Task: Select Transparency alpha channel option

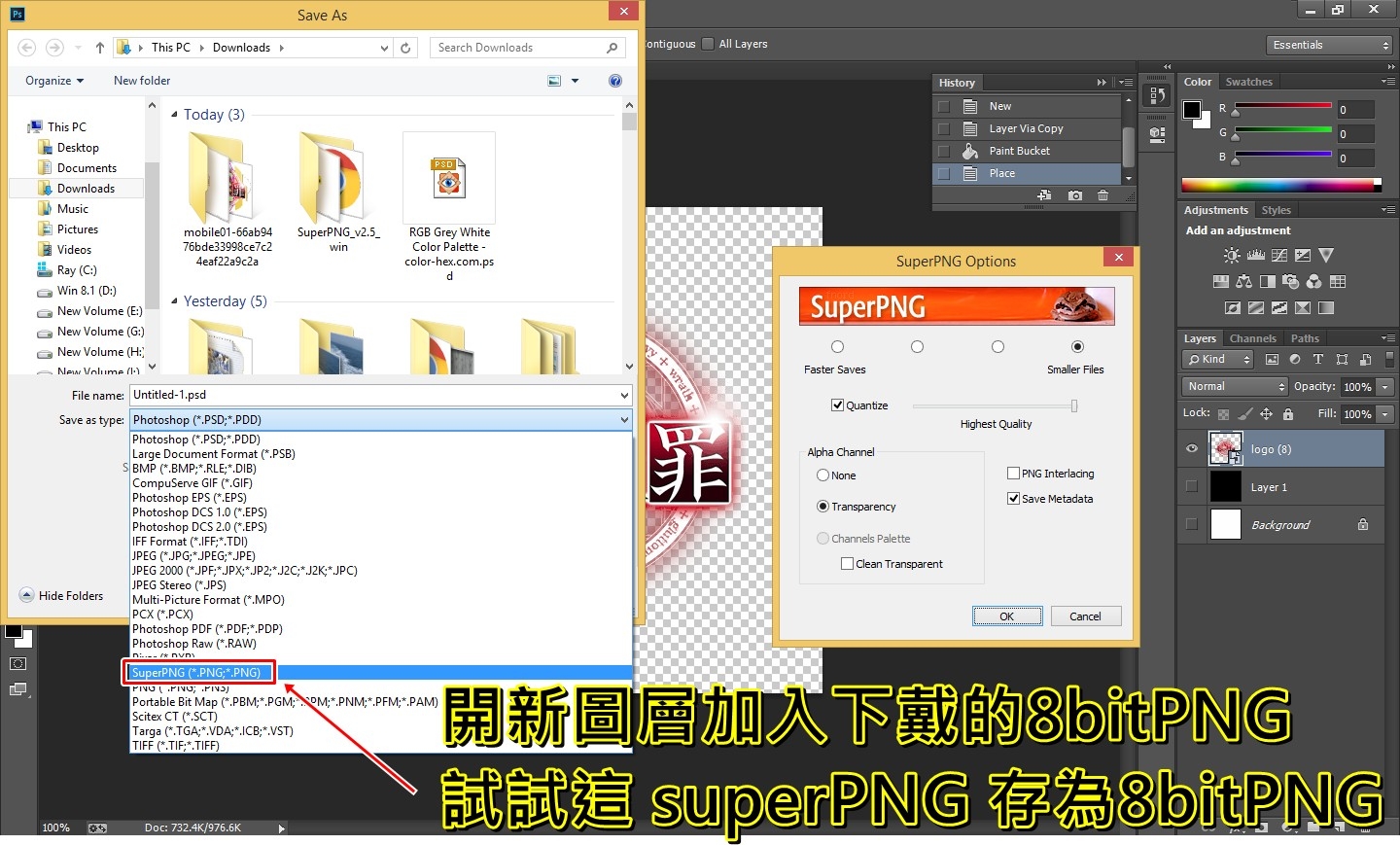Action: pos(823,507)
